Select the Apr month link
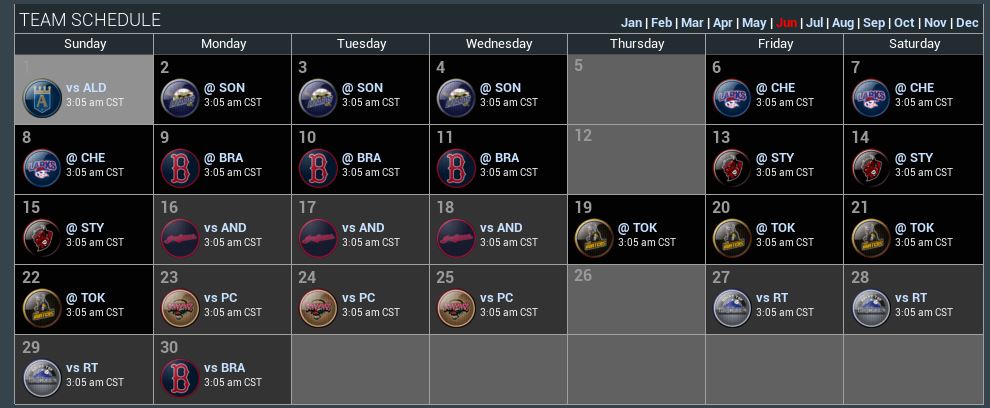Image resolution: width=990 pixels, height=408 pixels. (723, 23)
